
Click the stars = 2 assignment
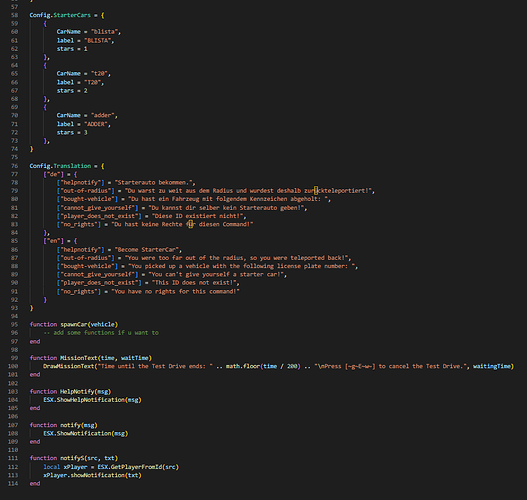tap(72, 90)
